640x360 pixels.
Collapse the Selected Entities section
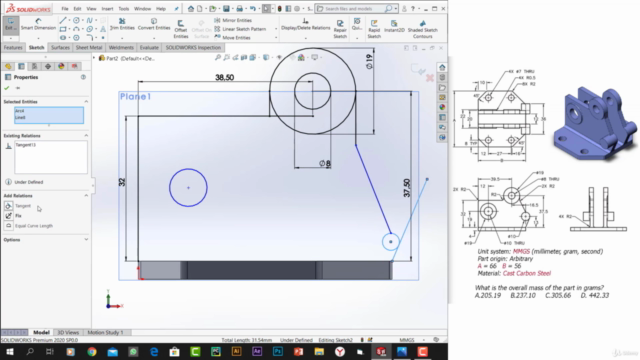[x=86, y=102]
